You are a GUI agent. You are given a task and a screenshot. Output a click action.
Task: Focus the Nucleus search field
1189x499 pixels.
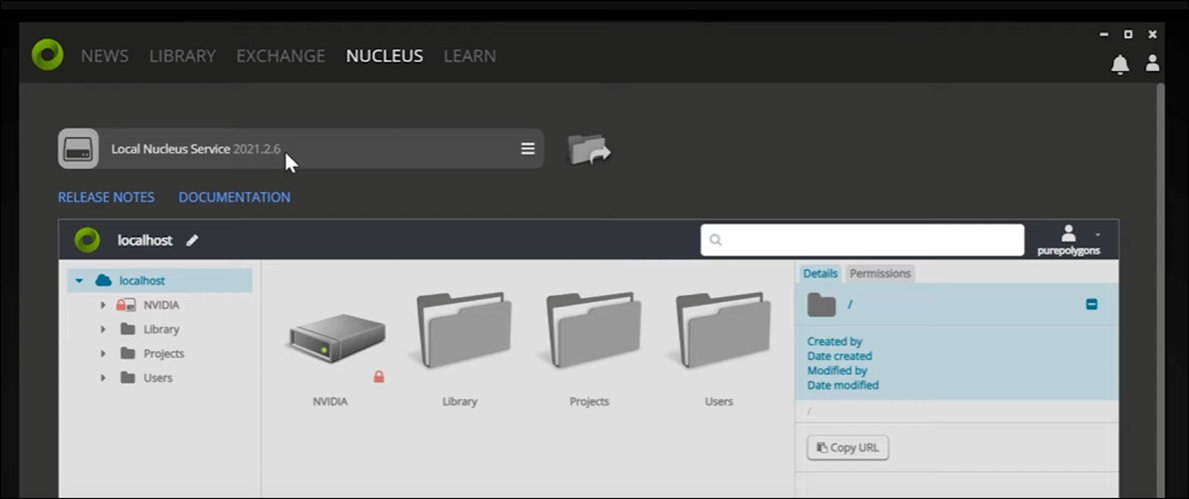click(862, 240)
